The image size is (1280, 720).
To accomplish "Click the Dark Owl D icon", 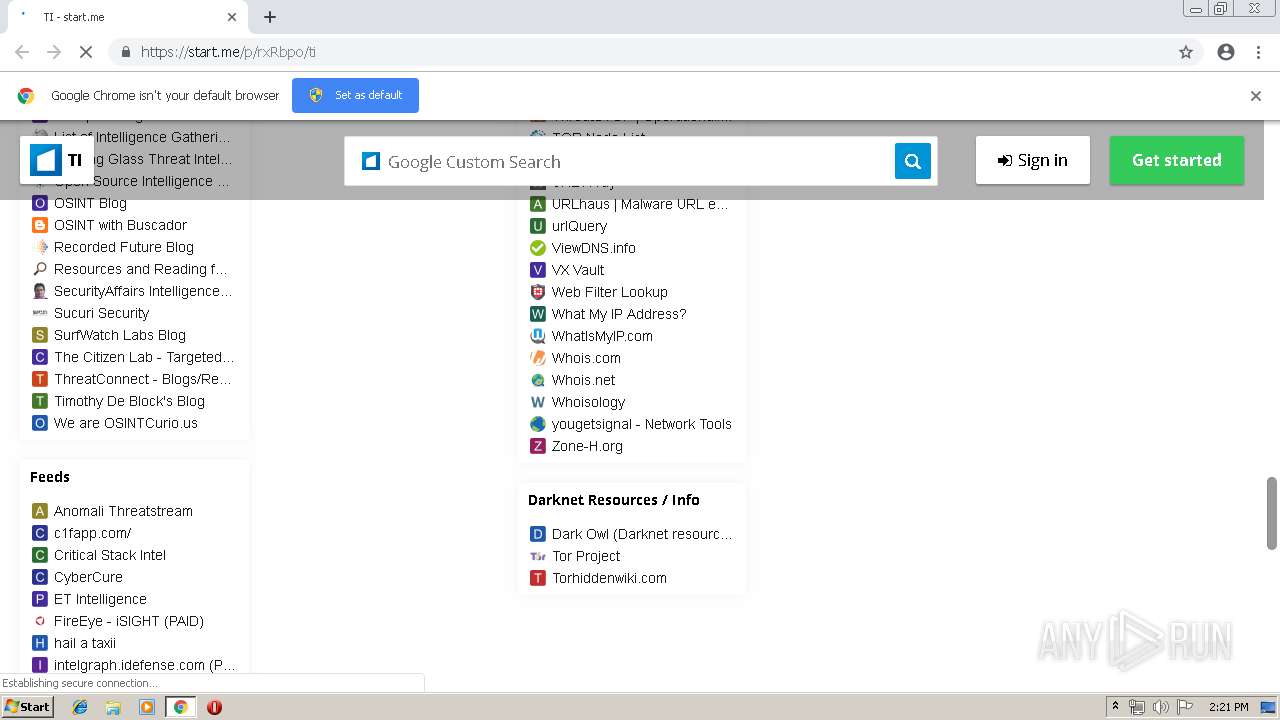I will pyautogui.click(x=538, y=534).
